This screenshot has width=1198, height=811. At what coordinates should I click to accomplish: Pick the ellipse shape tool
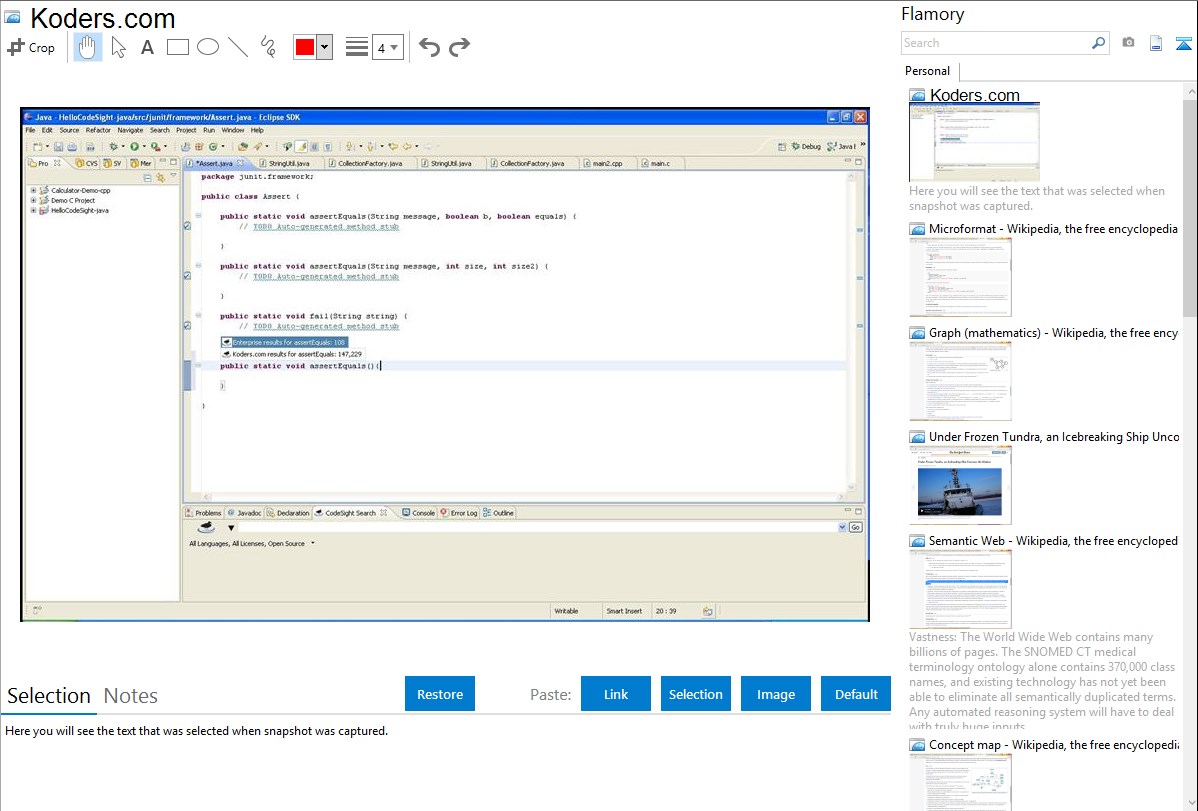click(x=207, y=47)
